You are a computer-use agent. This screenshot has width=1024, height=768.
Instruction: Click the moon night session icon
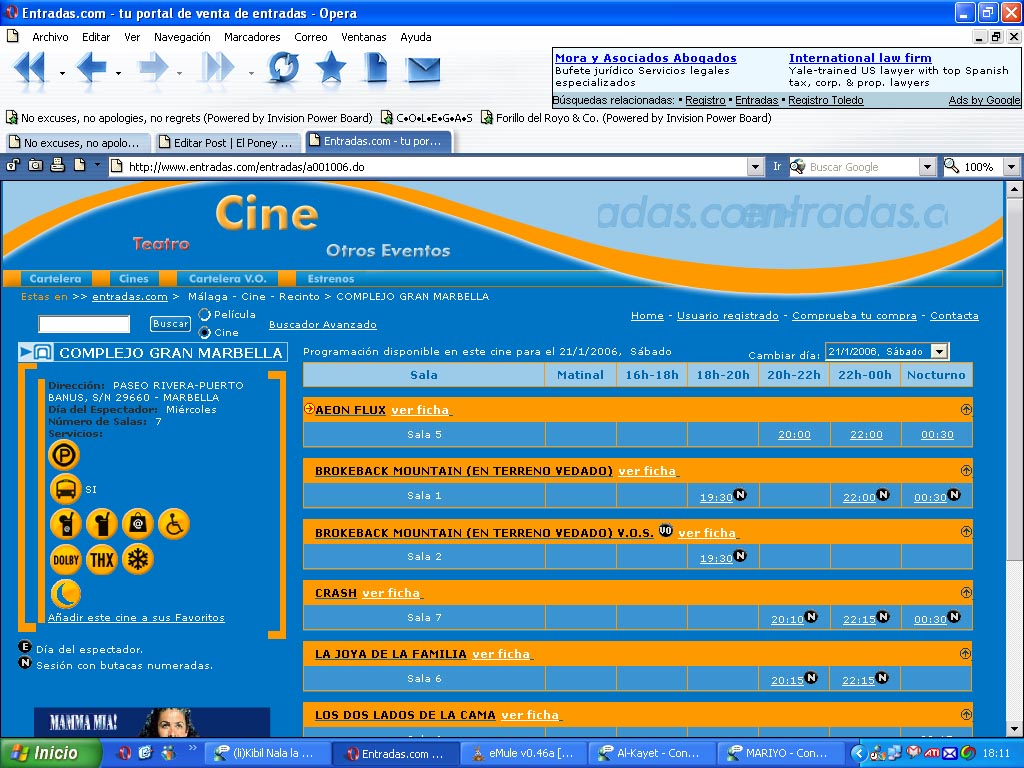point(66,594)
